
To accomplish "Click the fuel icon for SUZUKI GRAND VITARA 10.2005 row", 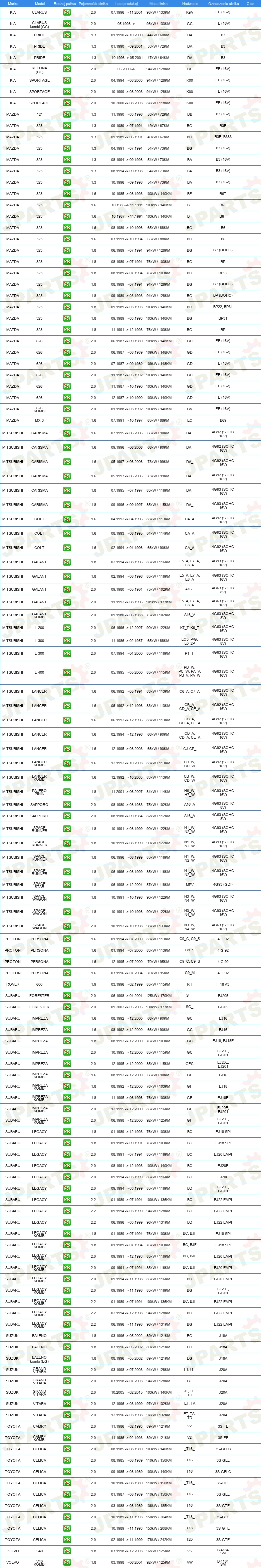I will 67,1392.
